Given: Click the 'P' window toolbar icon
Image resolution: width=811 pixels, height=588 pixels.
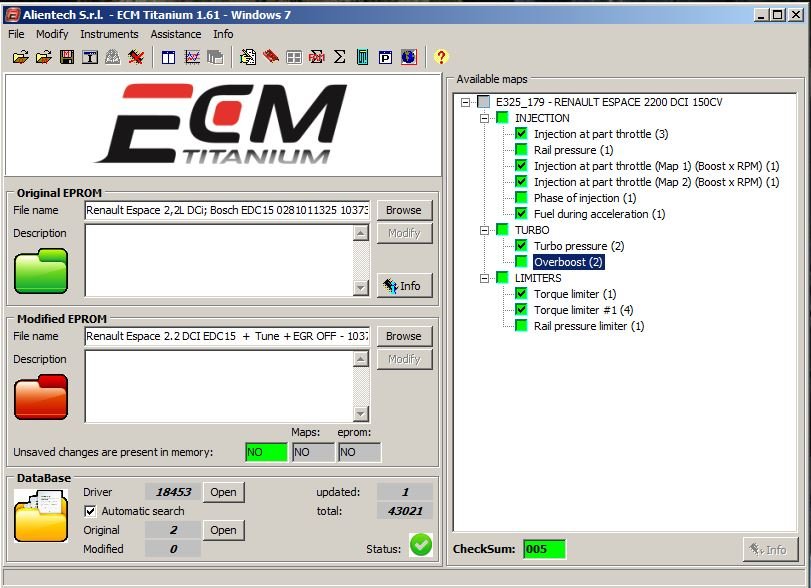Looking at the screenshot, I should (385, 57).
